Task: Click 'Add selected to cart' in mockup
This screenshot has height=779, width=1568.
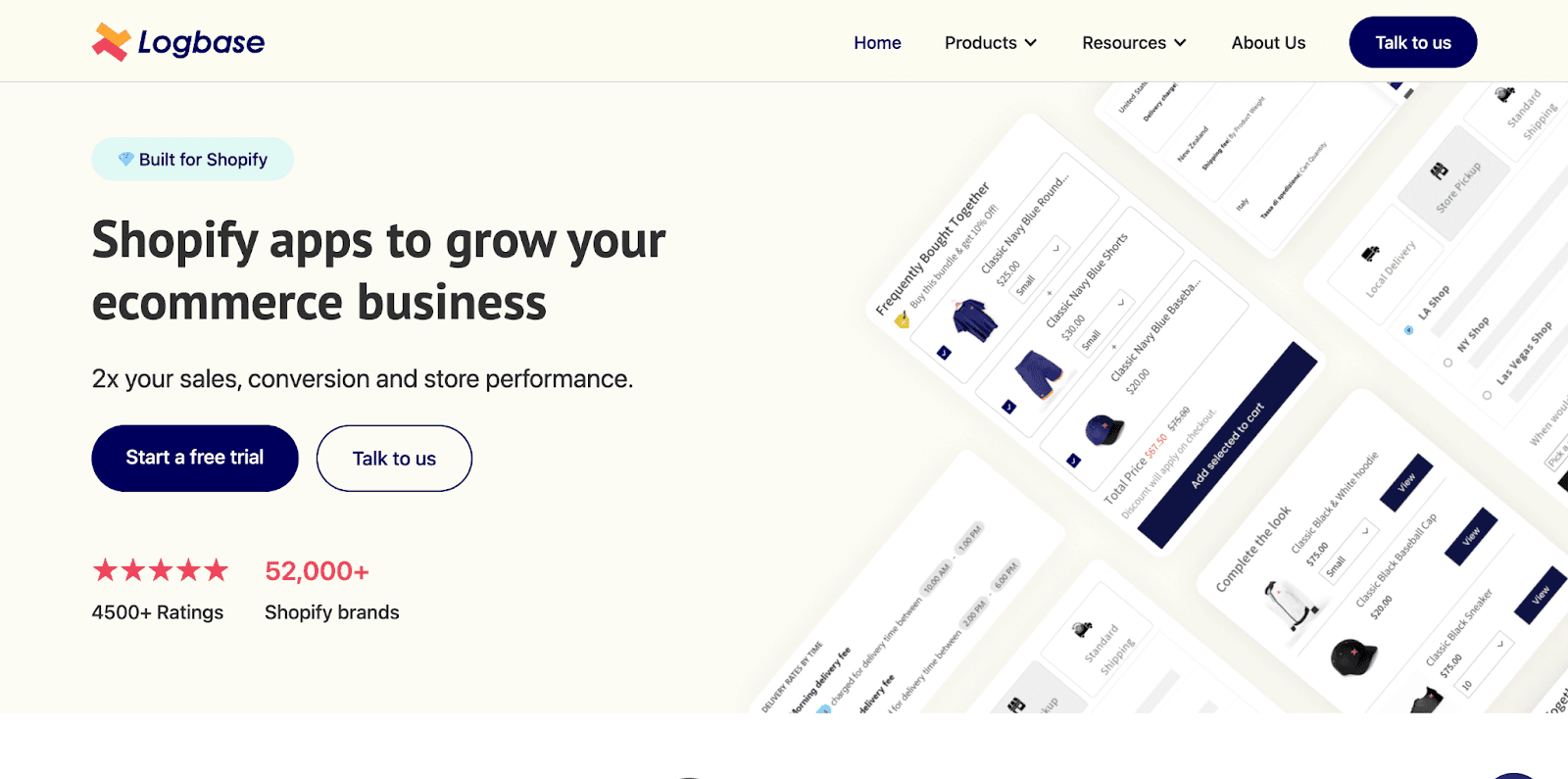Action: coord(1227,446)
